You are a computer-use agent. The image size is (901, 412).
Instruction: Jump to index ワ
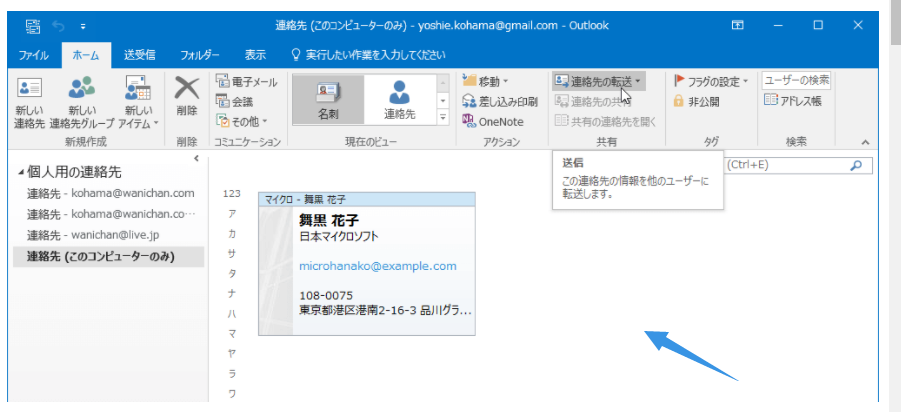coord(232,394)
